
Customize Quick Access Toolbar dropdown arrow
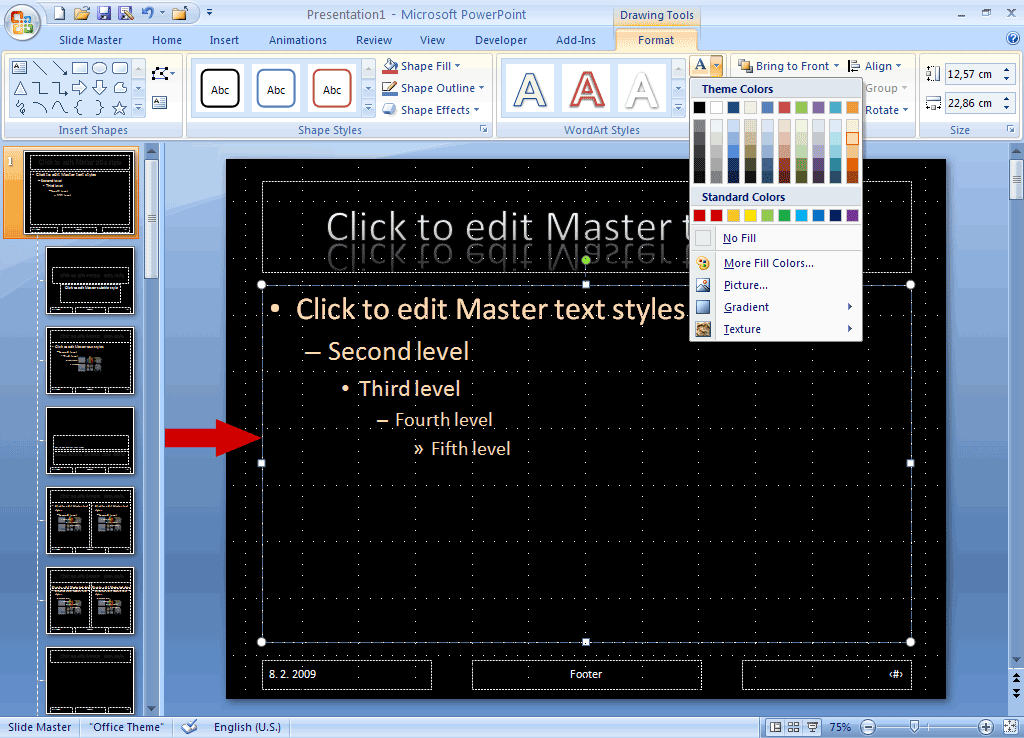pos(210,12)
